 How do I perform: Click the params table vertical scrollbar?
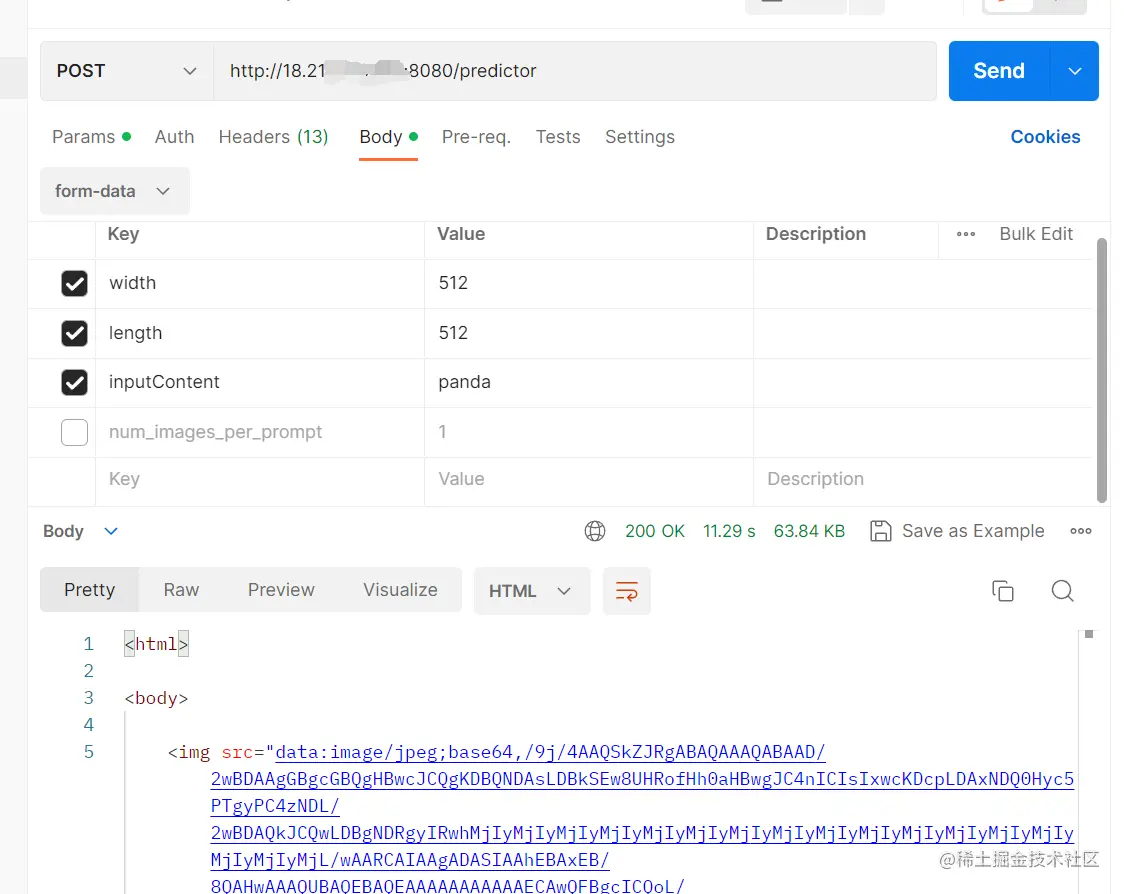[x=1102, y=371]
